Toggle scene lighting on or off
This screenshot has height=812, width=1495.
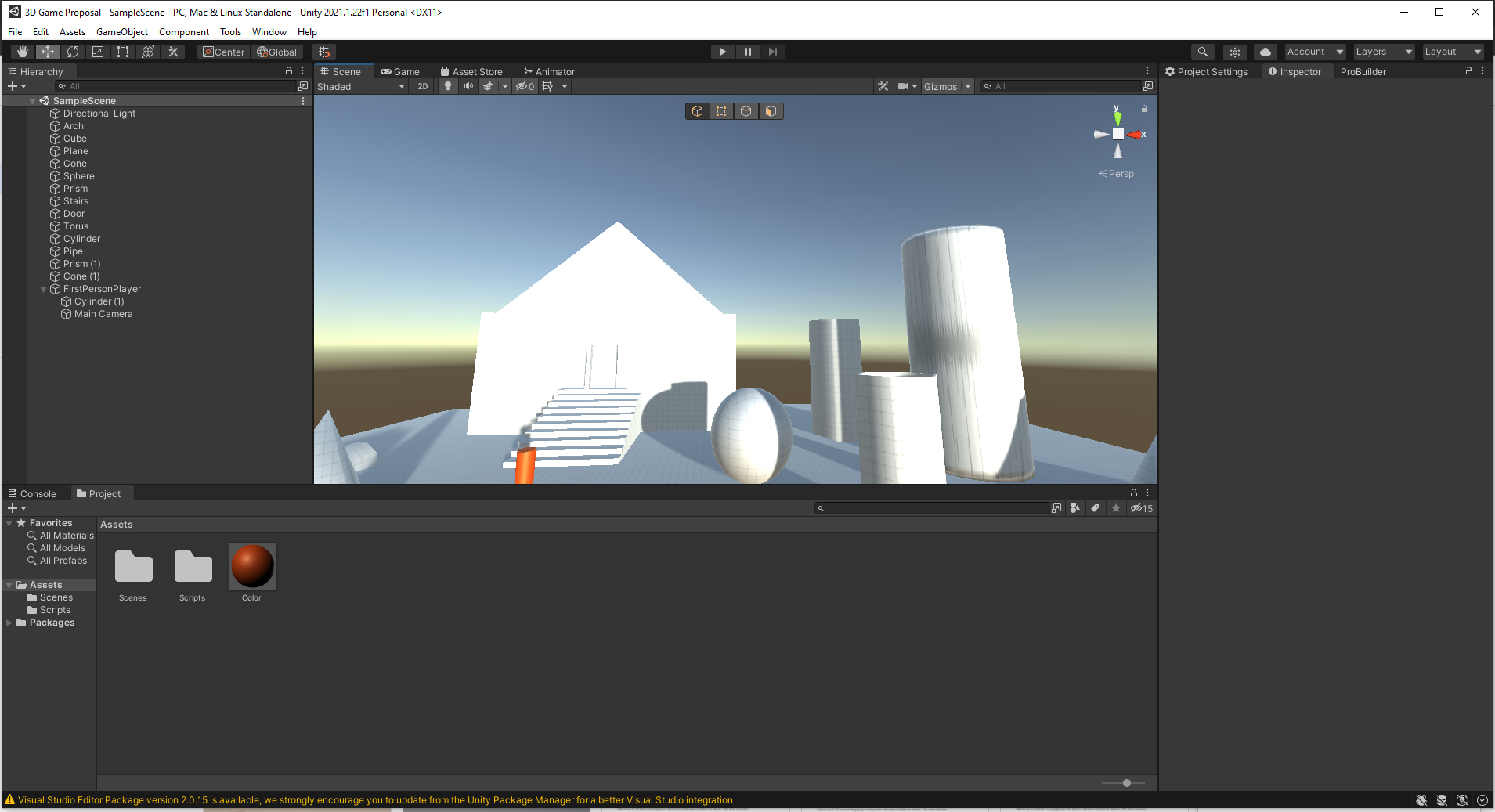point(448,86)
